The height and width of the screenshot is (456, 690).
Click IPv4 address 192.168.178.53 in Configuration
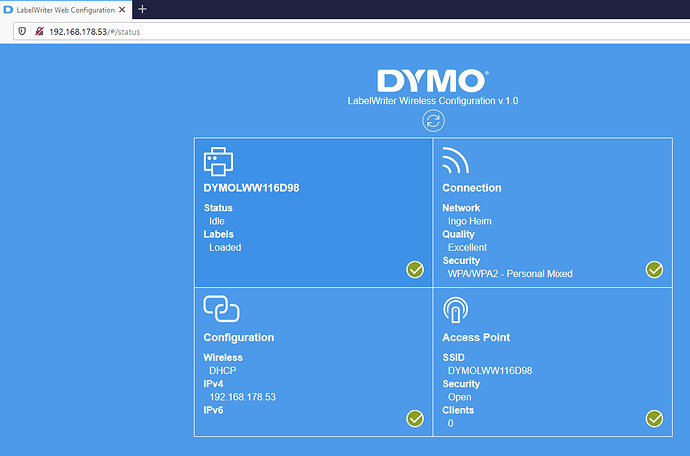coord(242,397)
